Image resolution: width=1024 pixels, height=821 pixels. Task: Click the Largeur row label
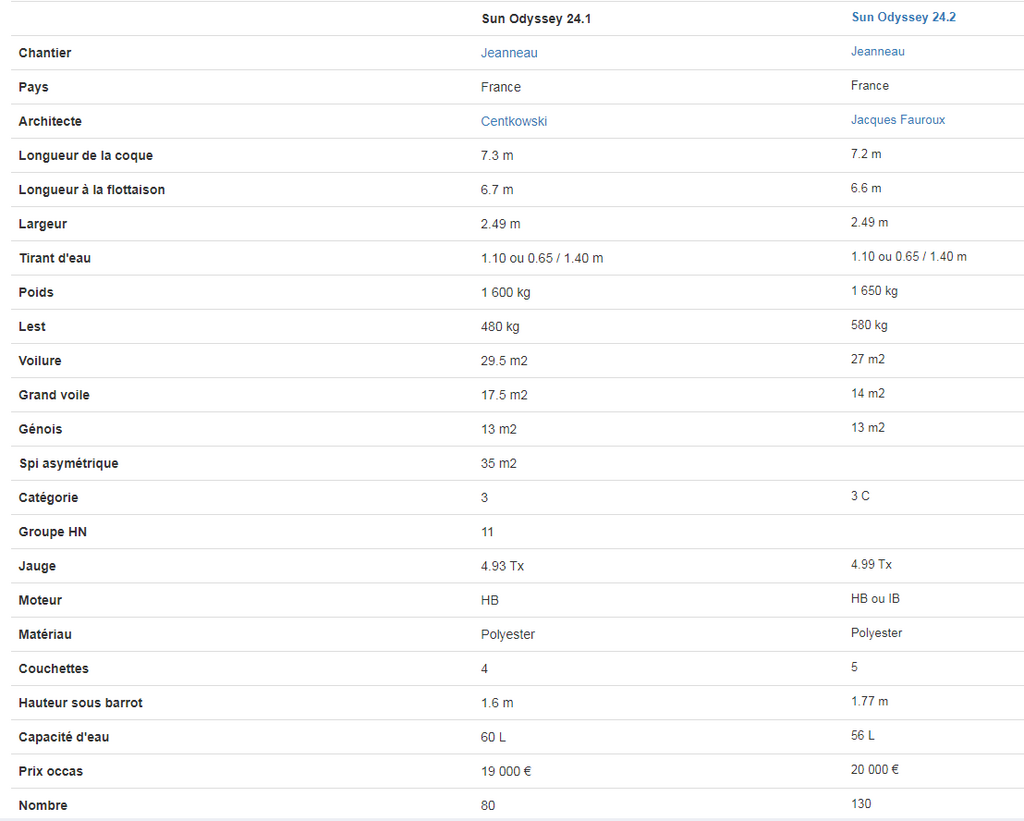(42, 224)
